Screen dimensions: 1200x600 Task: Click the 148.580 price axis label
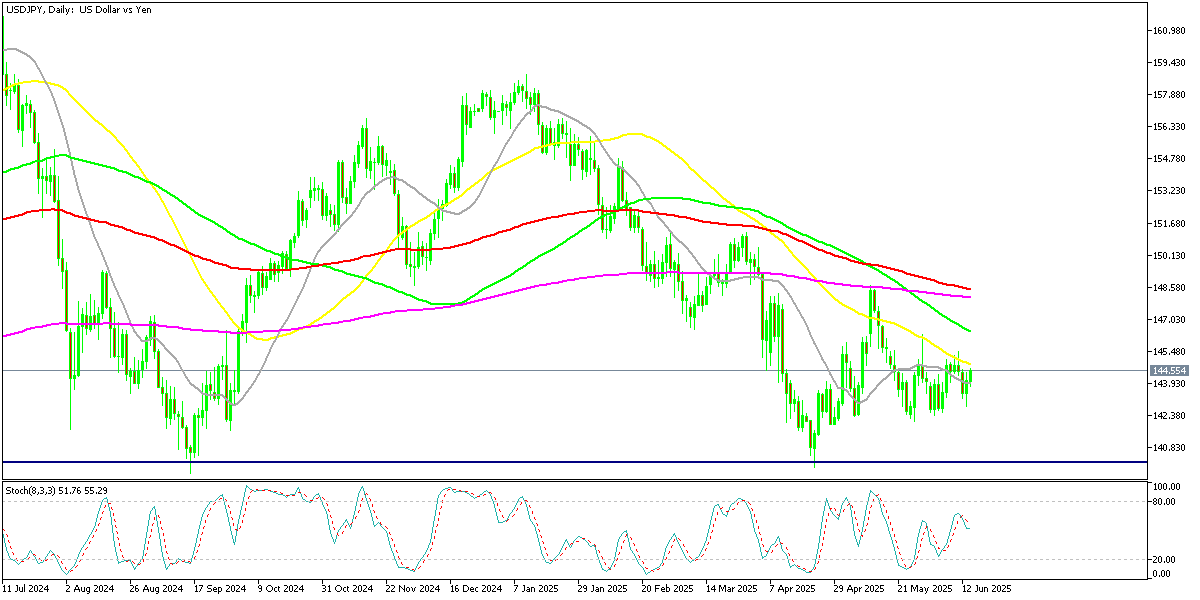tap(1168, 288)
